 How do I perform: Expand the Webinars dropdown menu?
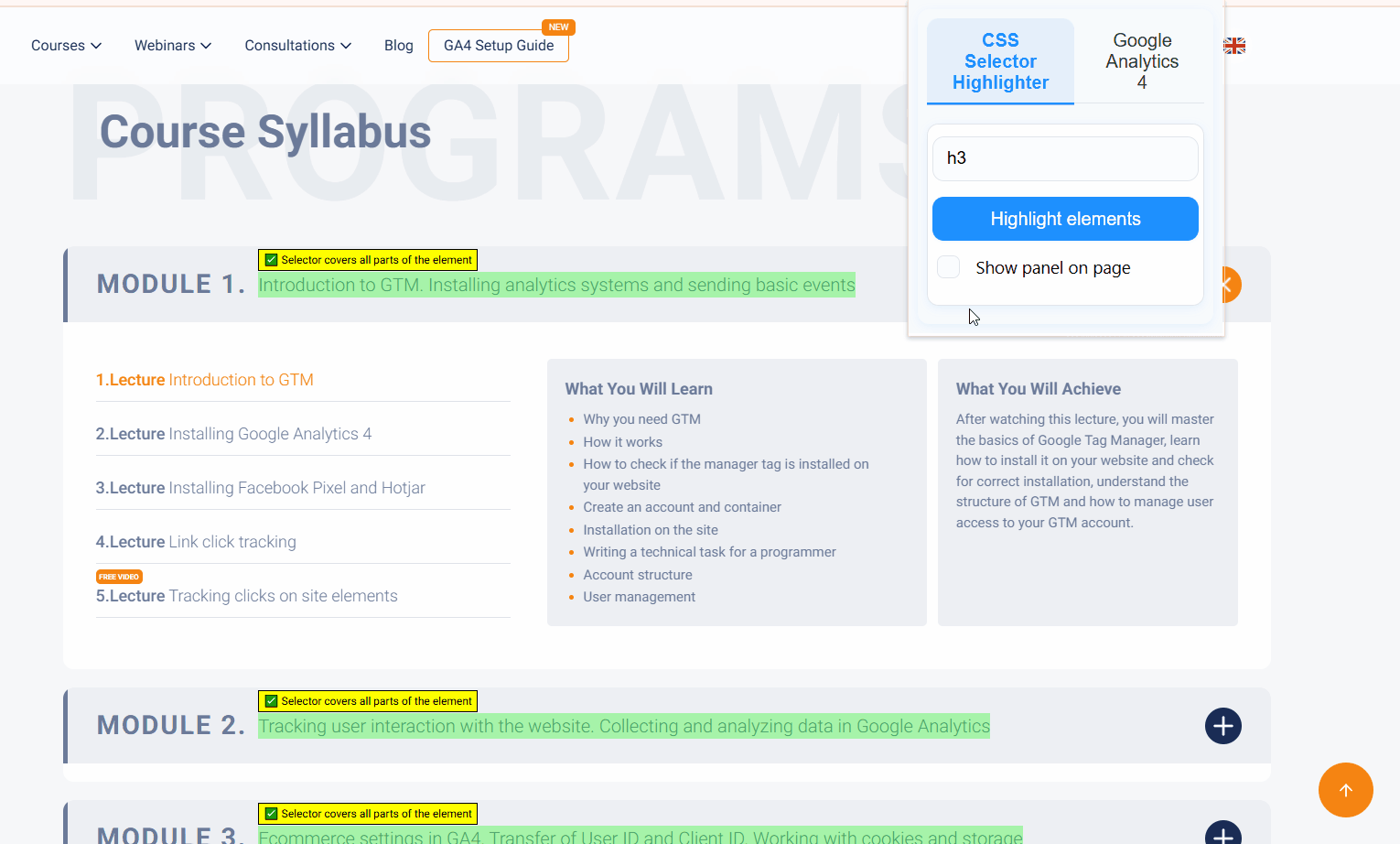pyautogui.click(x=173, y=46)
